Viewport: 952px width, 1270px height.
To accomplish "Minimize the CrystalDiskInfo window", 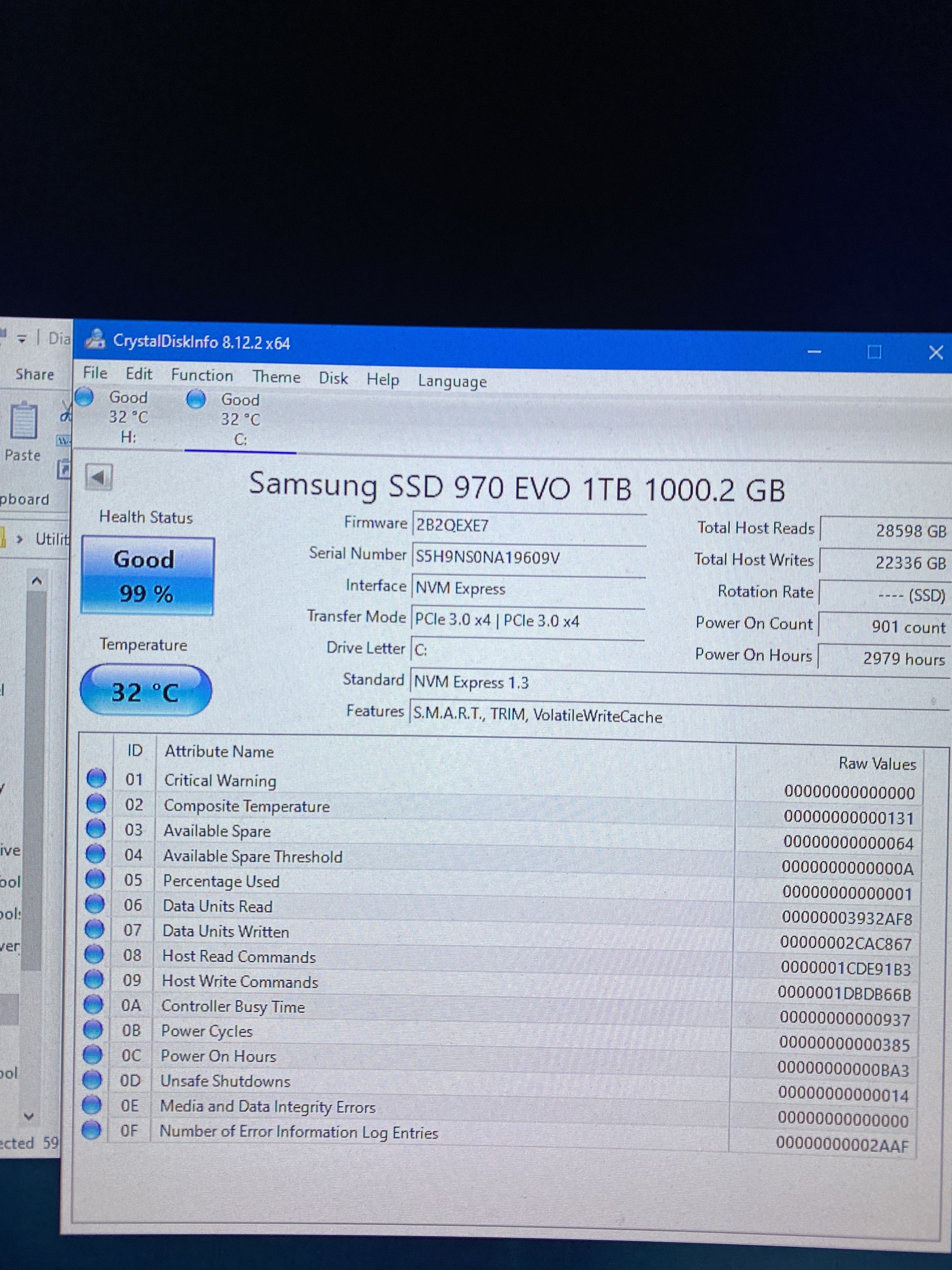I will [x=814, y=351].
